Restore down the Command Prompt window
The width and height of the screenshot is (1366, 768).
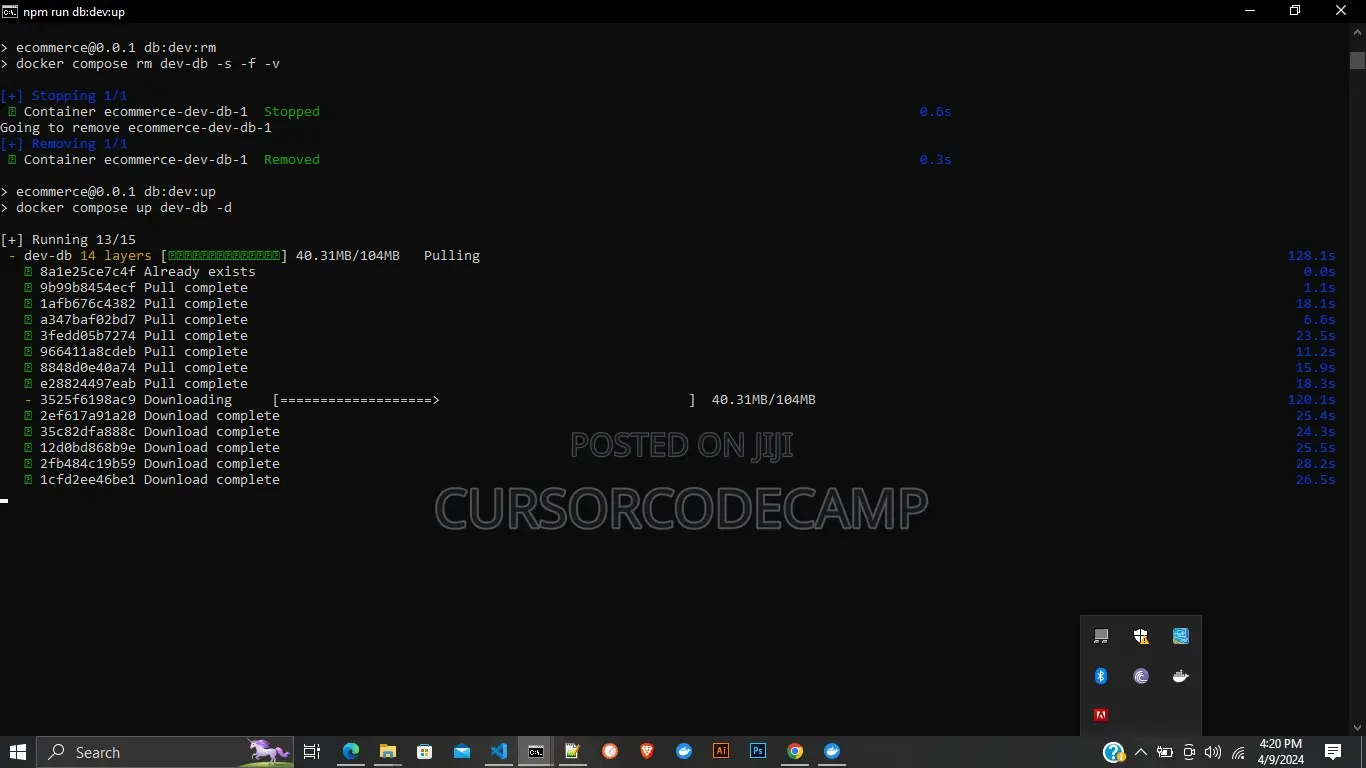tap(1295, 11)
